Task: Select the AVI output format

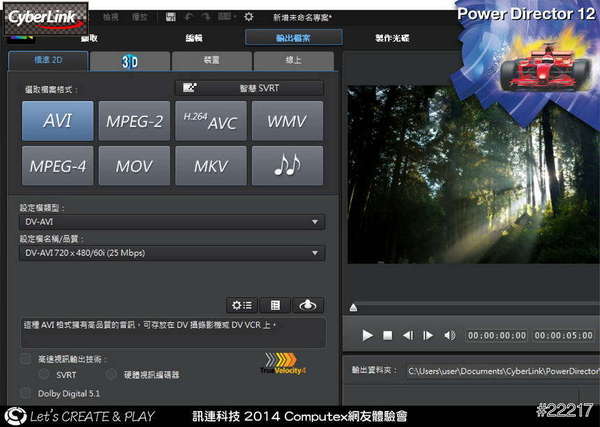Action: pos(56,121)
